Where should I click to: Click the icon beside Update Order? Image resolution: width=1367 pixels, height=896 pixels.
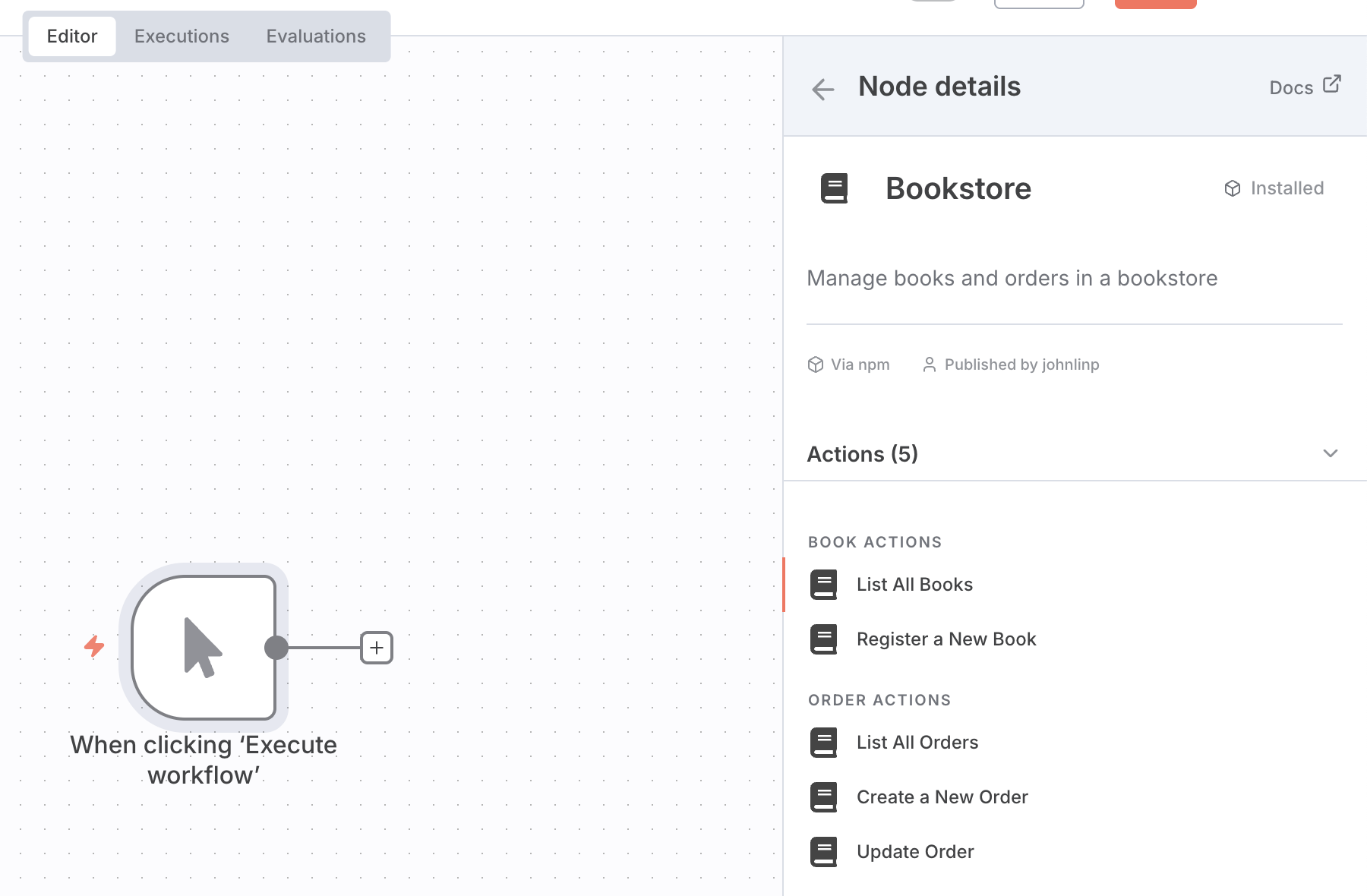pyautogui.click(x=824, y=852)
